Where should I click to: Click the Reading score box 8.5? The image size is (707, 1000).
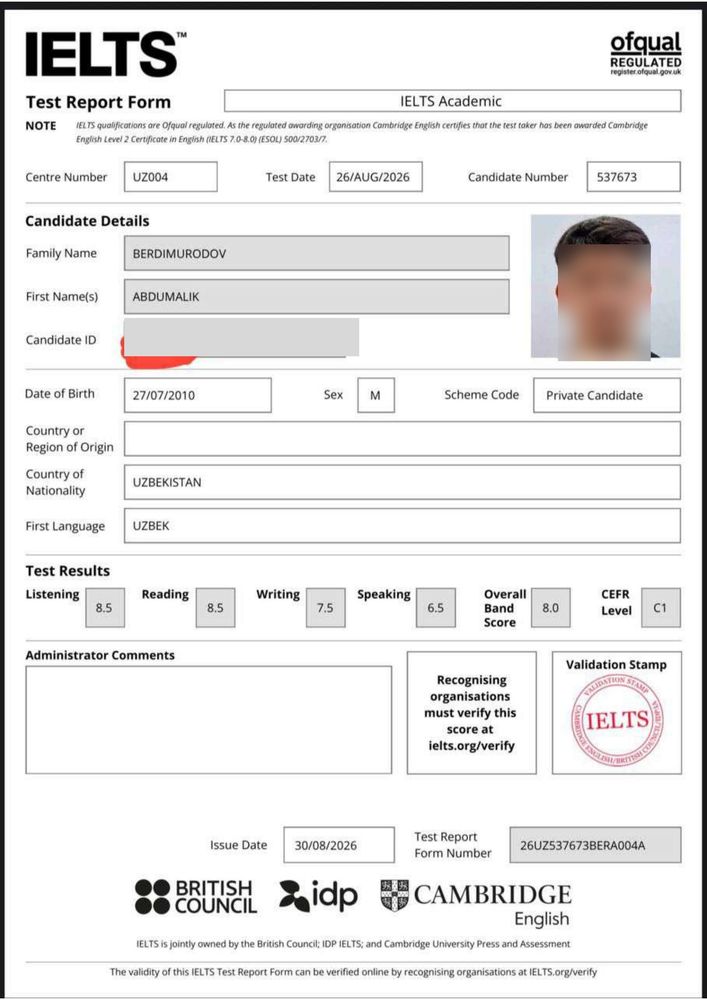pos(215,608)
